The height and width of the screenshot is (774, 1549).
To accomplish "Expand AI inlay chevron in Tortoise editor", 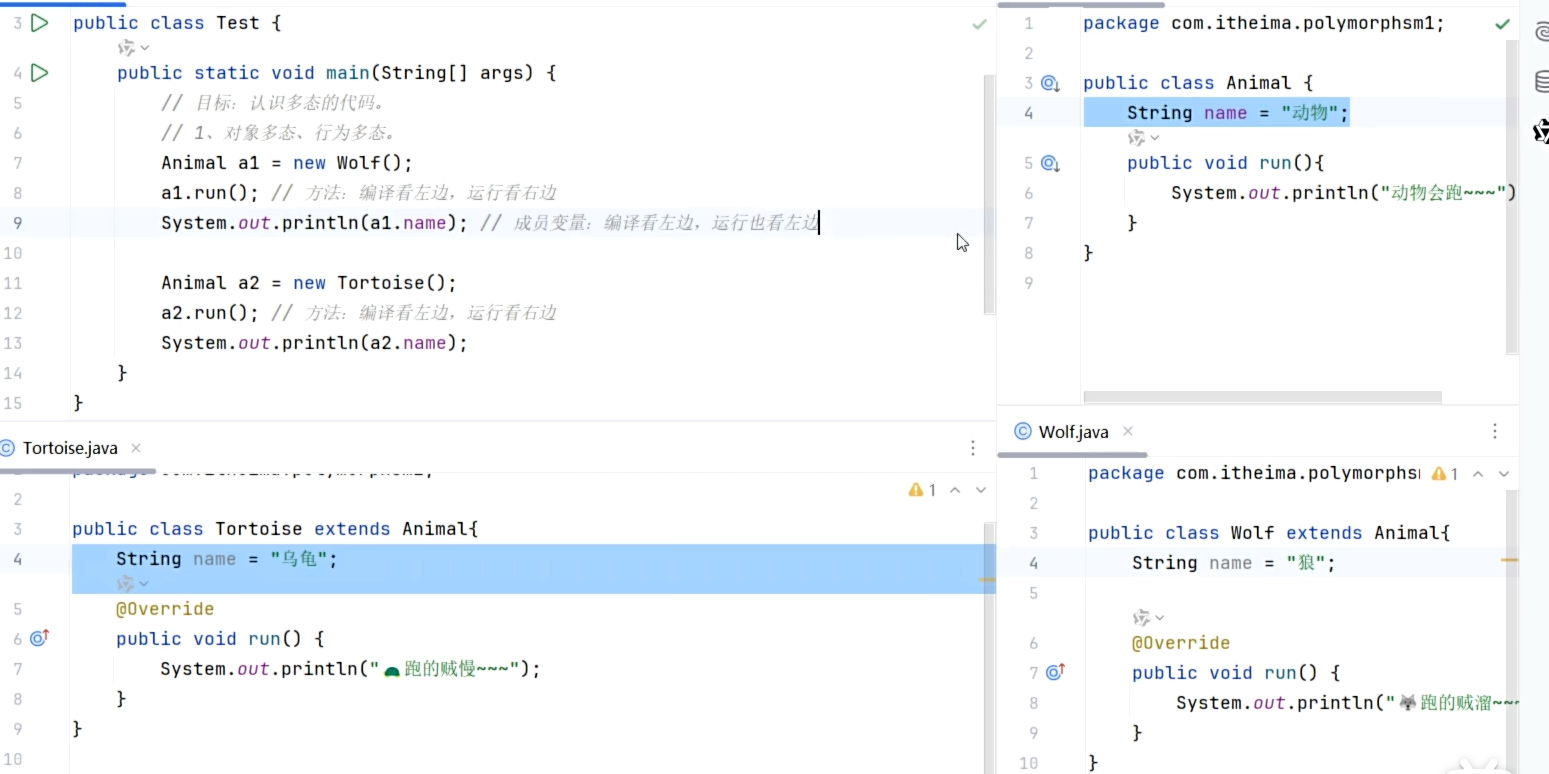I will [144, 583].
